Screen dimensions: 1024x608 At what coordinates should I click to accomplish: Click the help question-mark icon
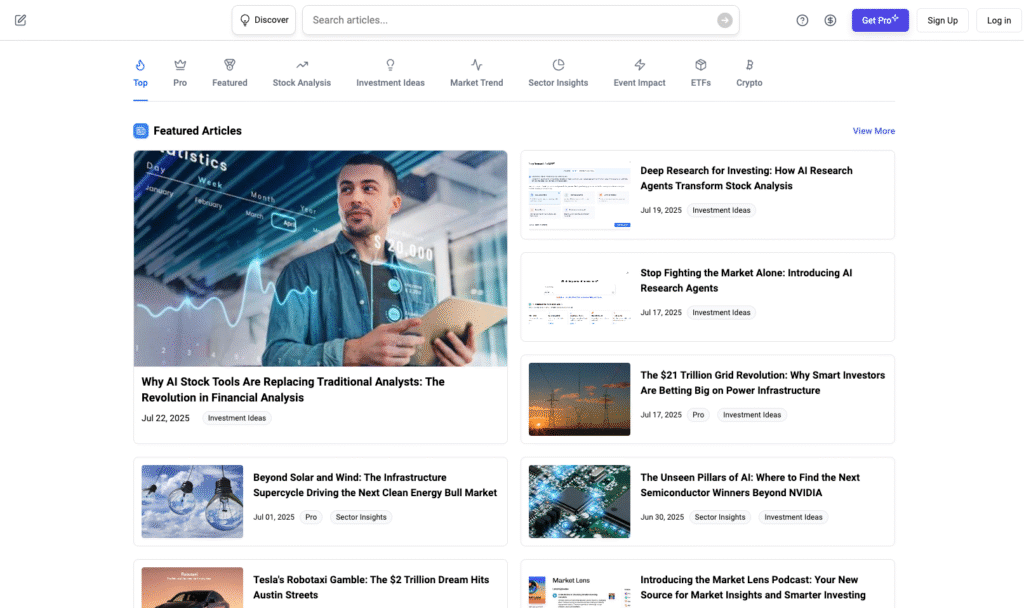click(802, 20)
